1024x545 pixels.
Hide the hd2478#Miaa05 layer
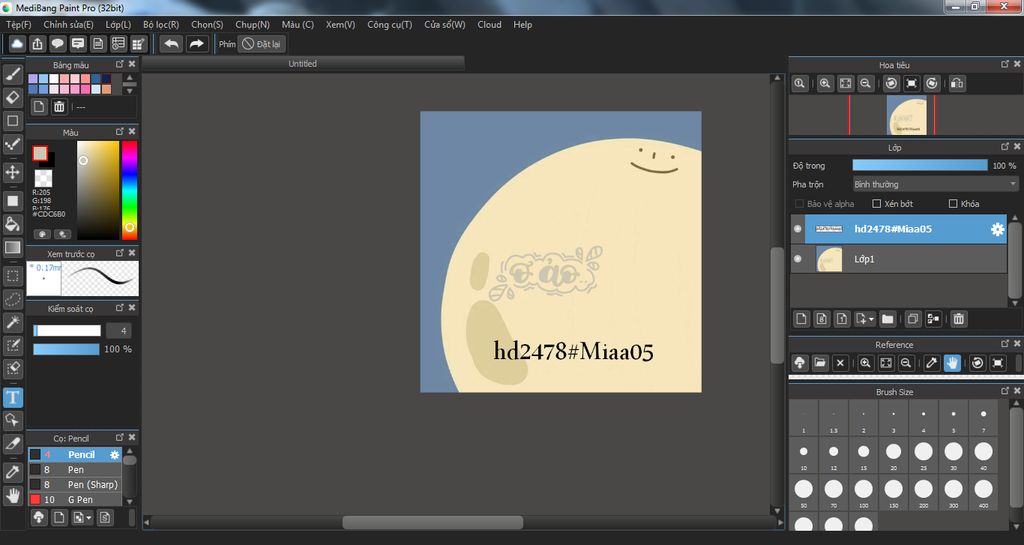[797, 229]
